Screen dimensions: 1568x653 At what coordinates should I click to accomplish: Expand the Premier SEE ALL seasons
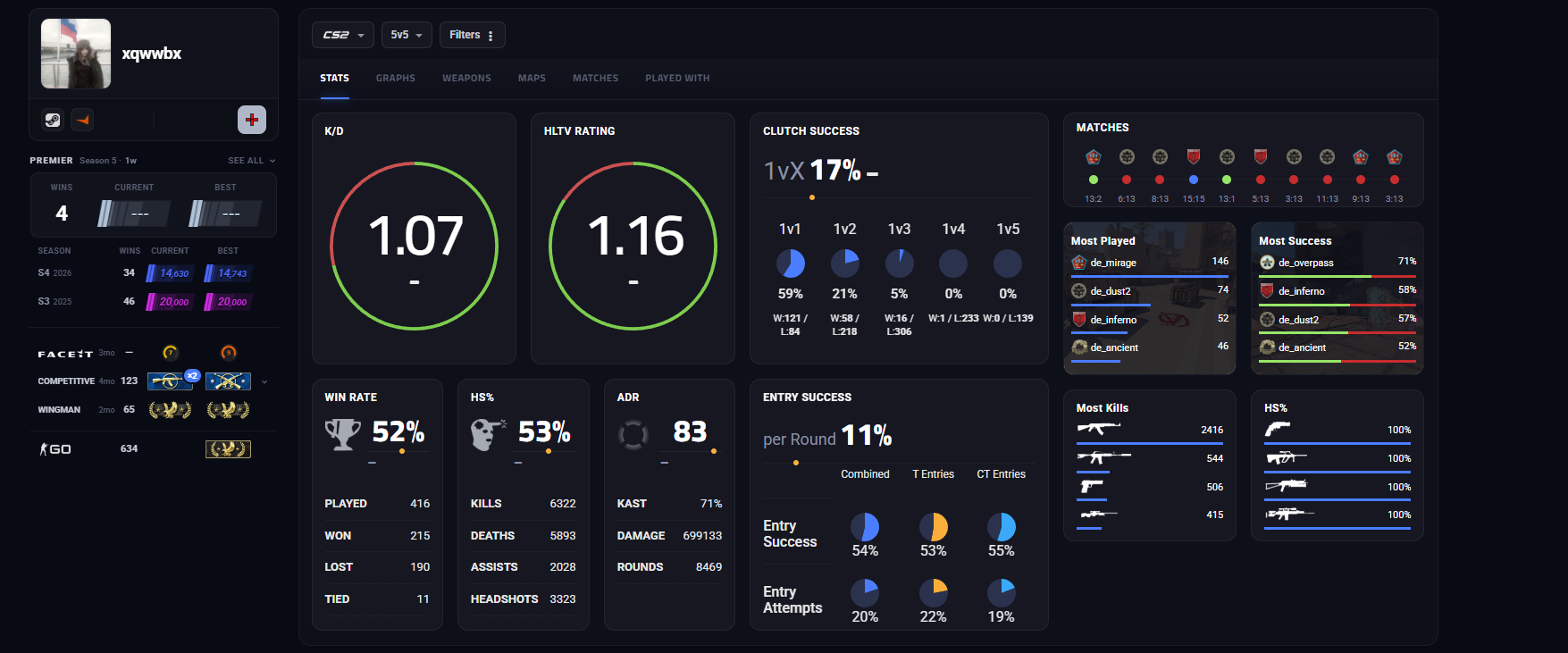pyautogui.click(x=251, y=161)
